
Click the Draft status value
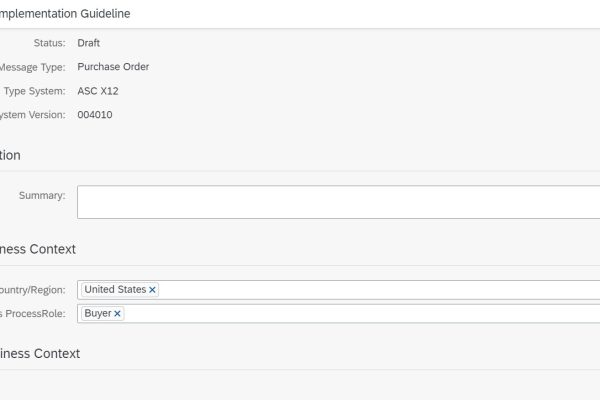pyautogui.click(x=88, y=43)
